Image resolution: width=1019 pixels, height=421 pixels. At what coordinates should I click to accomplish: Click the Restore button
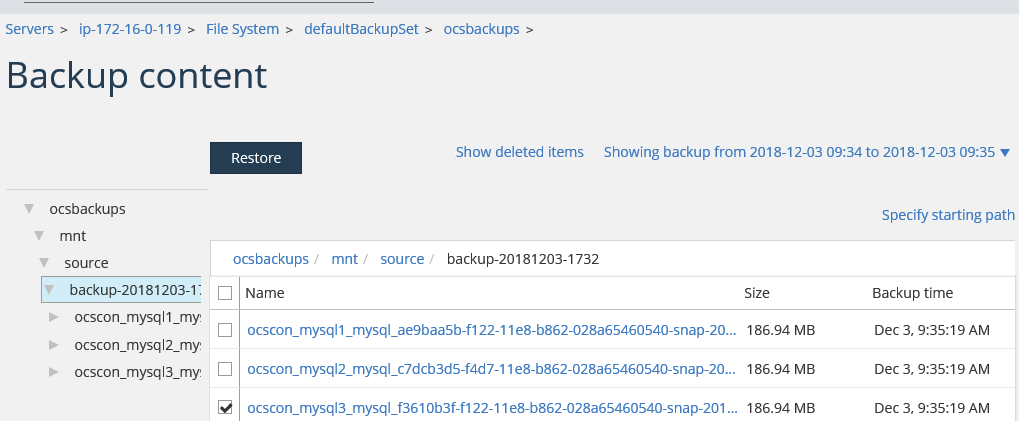256,158
